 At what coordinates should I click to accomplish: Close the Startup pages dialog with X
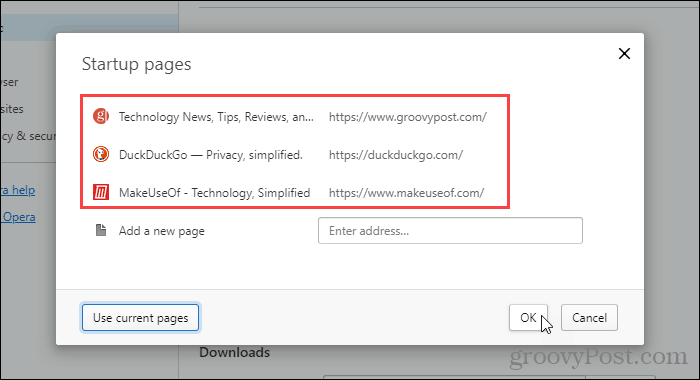point(624,54)
